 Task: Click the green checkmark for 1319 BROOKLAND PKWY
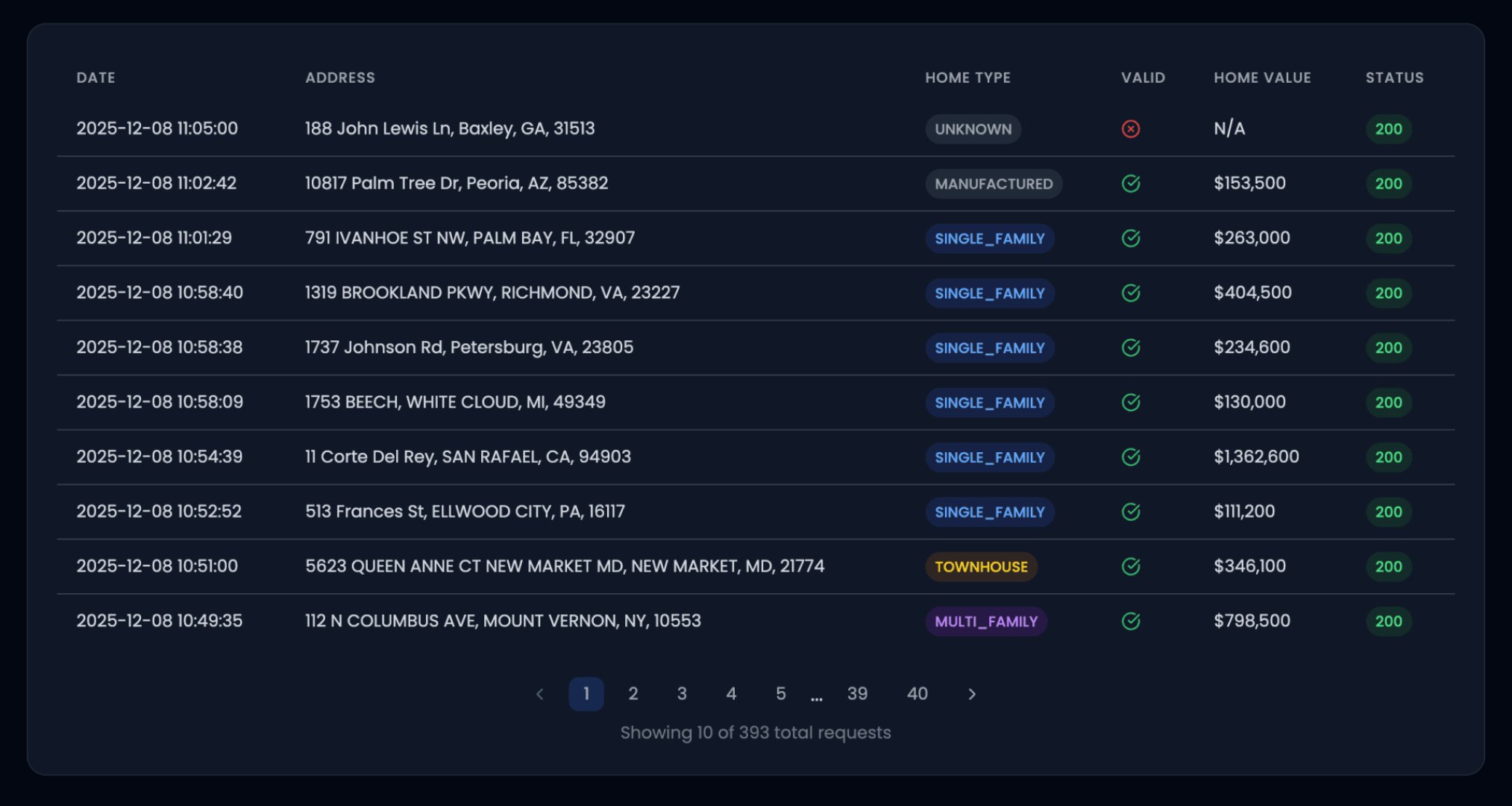click(x=1130, y=293)
